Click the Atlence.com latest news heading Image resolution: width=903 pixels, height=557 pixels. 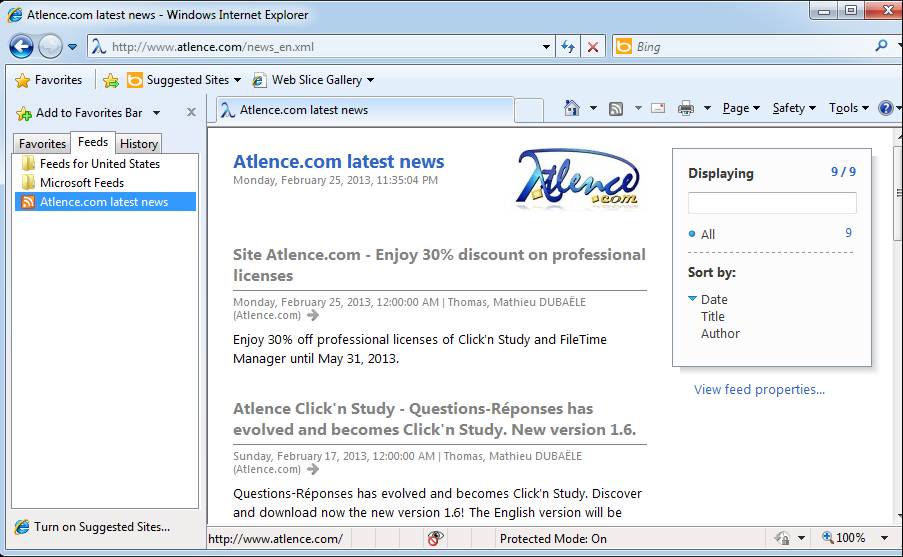tap(339, 161)
